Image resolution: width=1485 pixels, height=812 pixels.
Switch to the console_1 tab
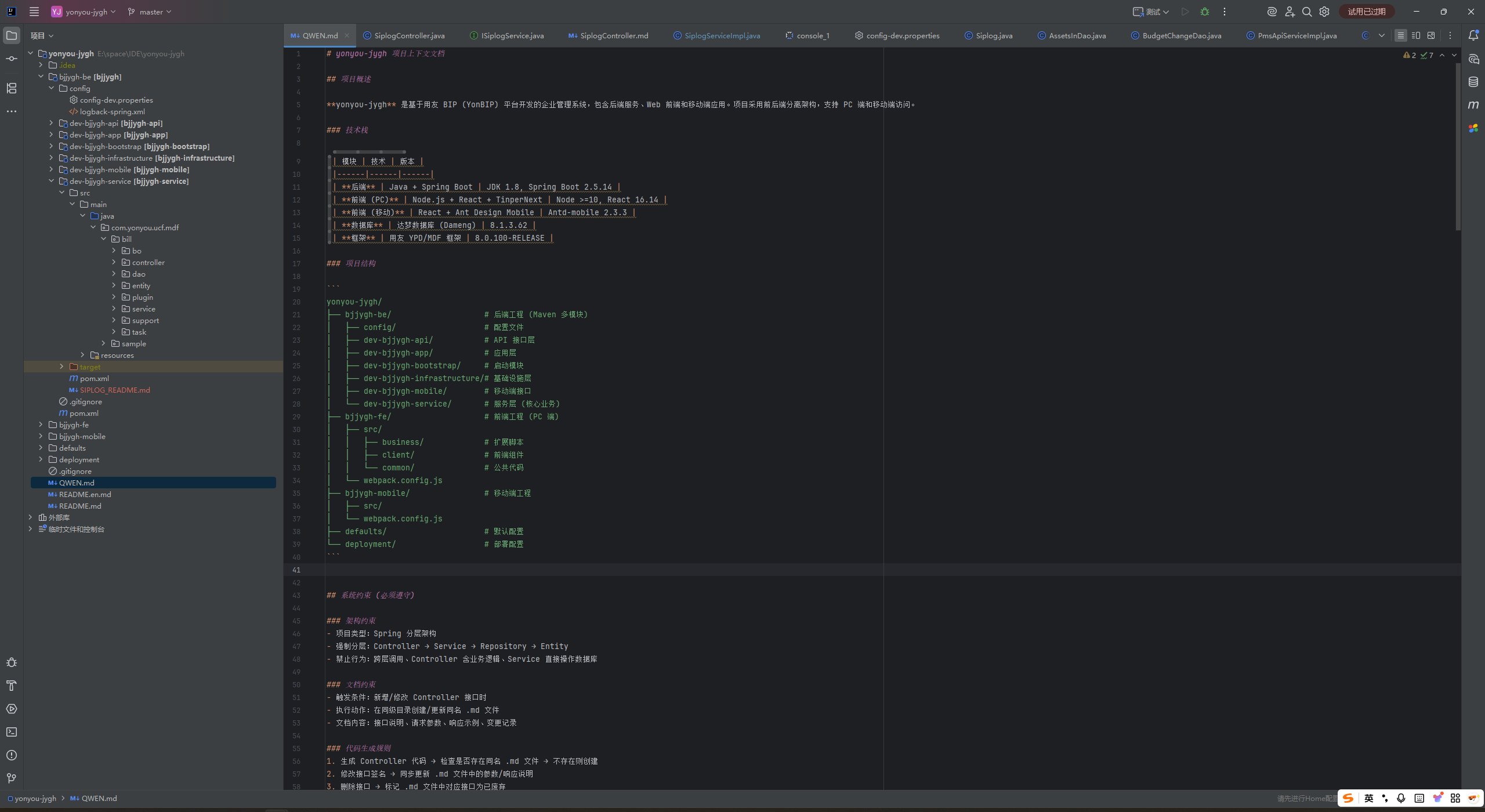coord(807,35)
